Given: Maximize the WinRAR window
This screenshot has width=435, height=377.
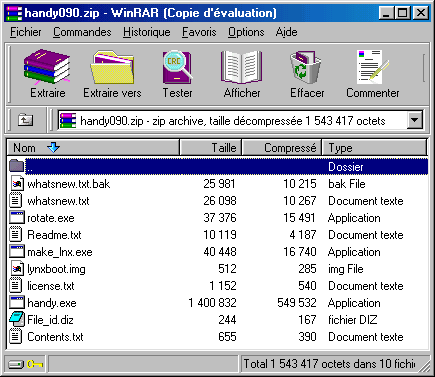Looking at the screenshot, I should click(403, 13).
